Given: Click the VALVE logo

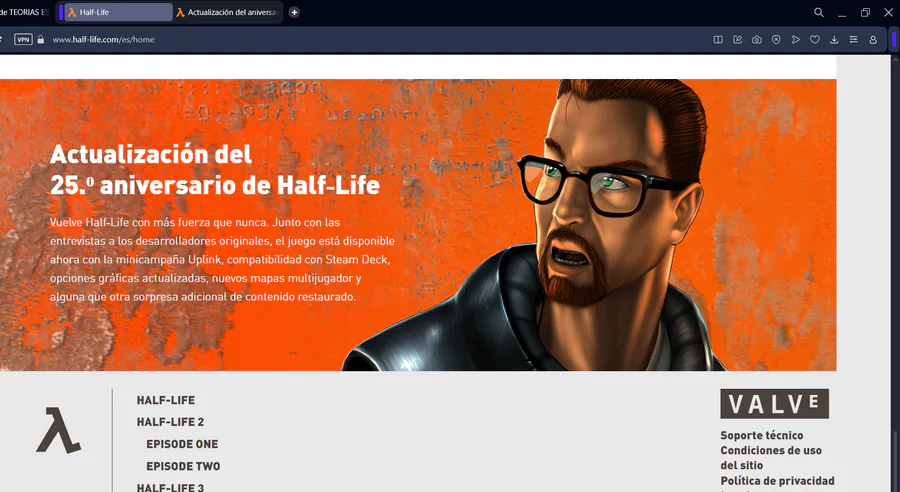Looking at the screenshot, I should [x=774, y=404].
